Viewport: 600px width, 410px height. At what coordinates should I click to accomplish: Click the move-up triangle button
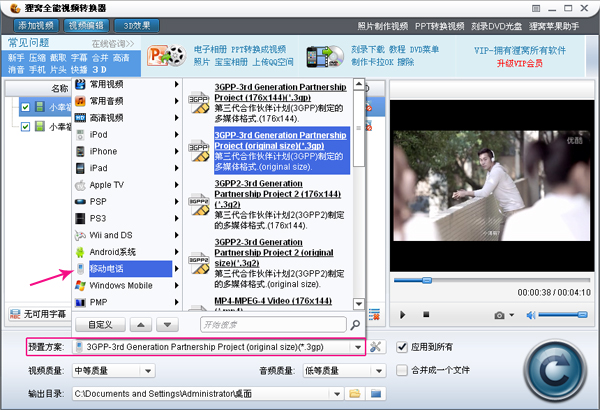tap(141, 325)
